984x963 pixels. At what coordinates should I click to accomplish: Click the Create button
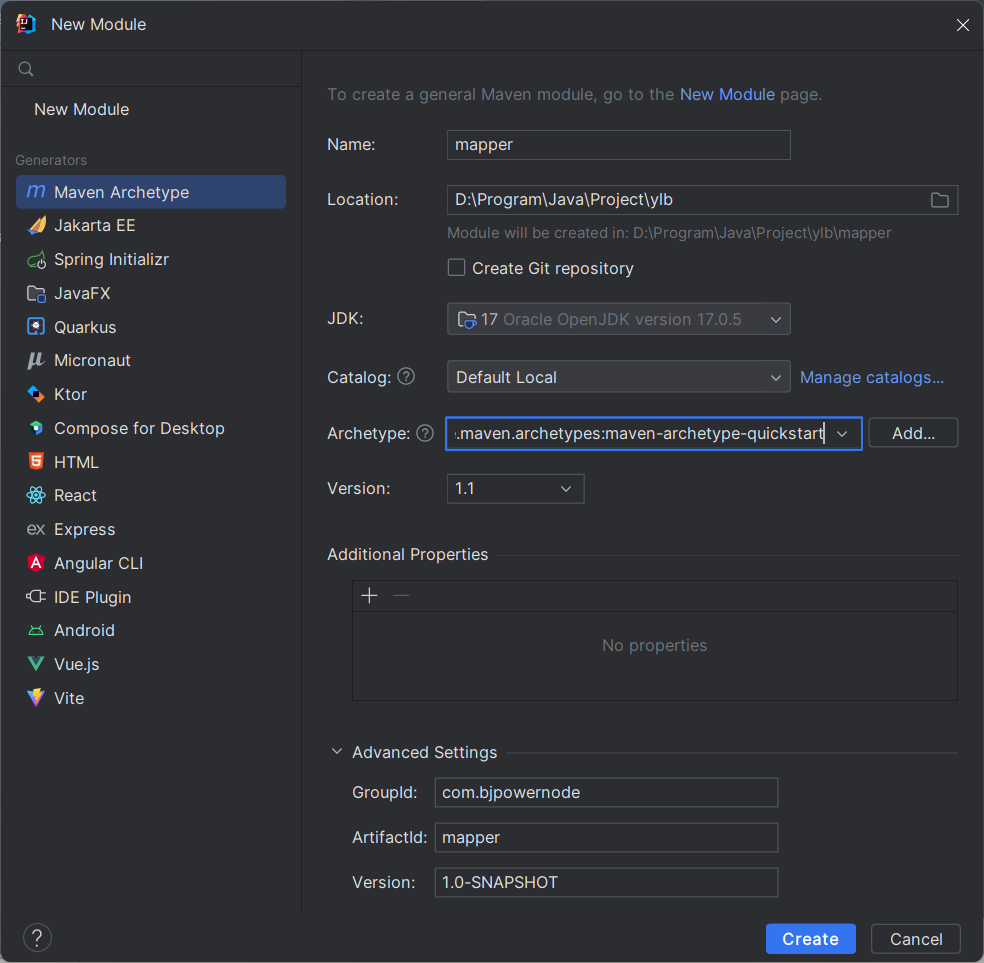tap(810, 939)
